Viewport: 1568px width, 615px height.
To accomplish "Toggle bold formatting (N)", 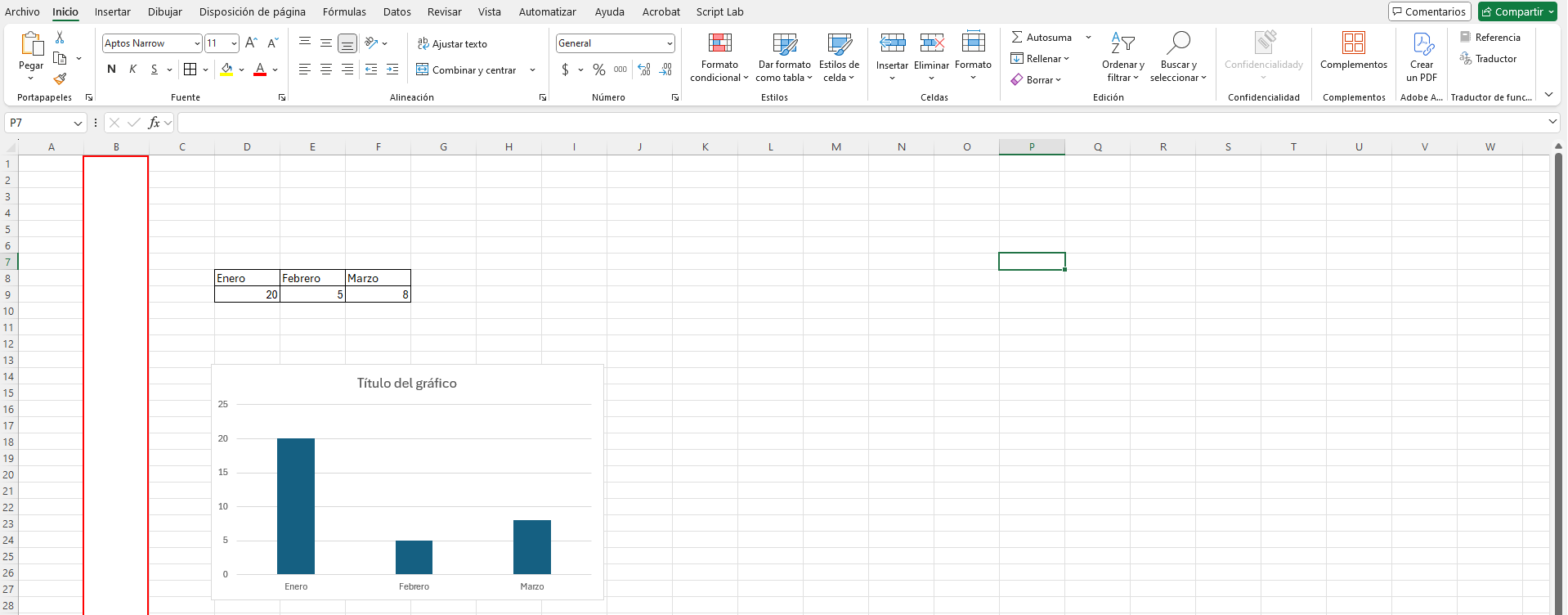I will pos(112,70).
